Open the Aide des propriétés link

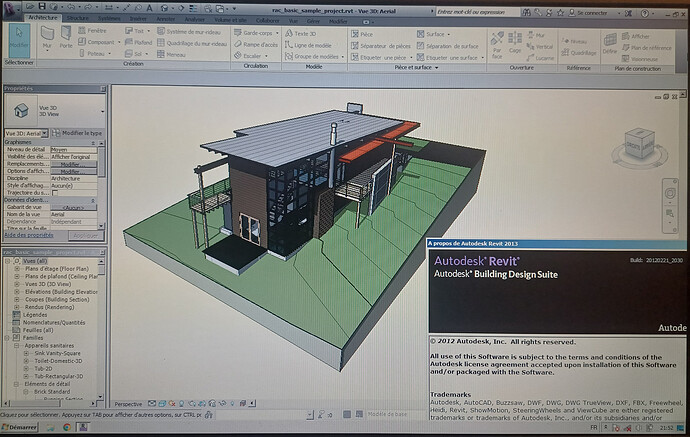tap(29, 235)
